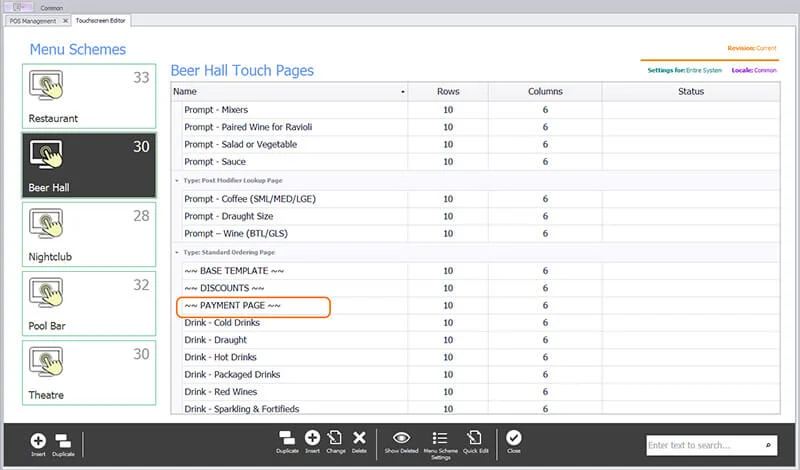
Task: Select Drink - Red Wines row
Action: pyautogui.click(x=481, y=392)
